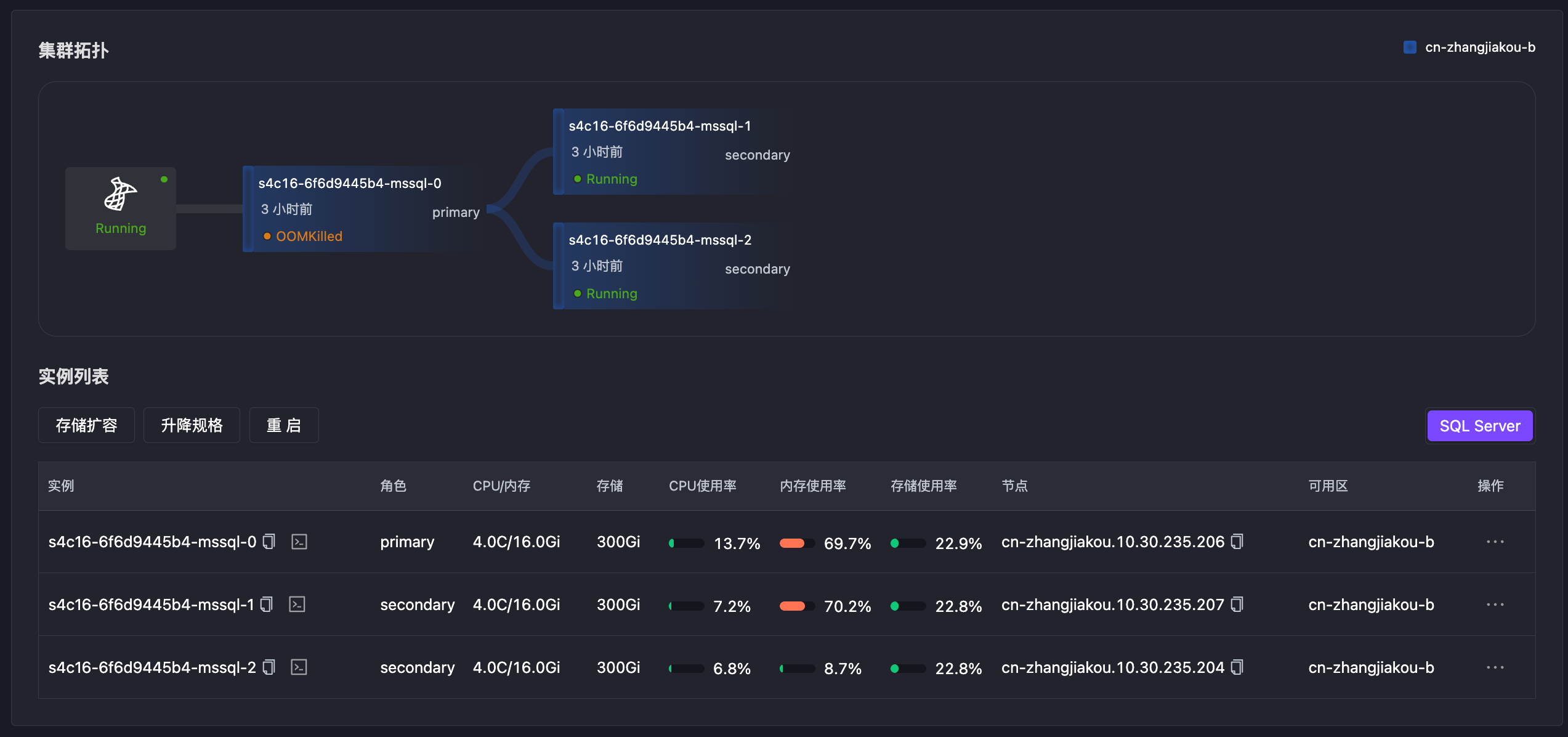Click the 重启 restart button

[284, 425]
